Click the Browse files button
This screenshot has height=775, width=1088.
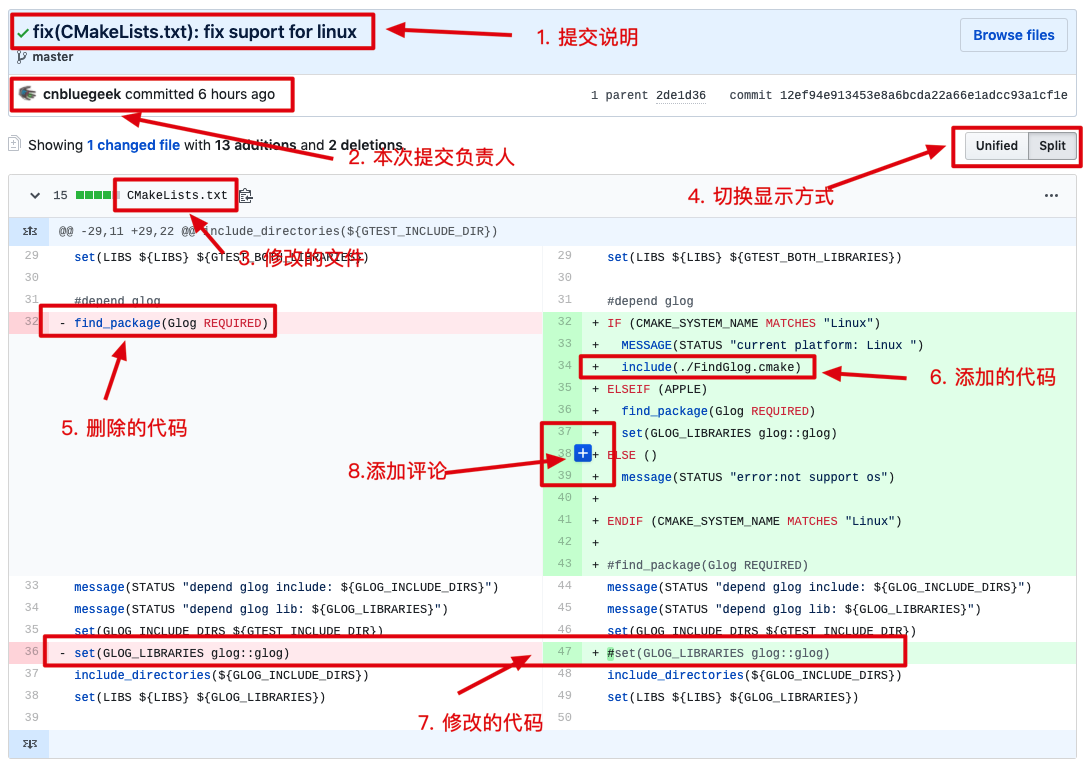(x=1013, y=35)
